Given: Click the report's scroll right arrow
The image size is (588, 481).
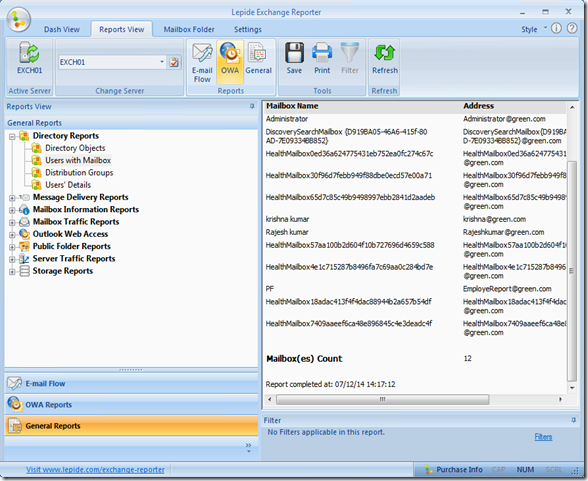Looking at the screenshot, I should click(560, 400).
